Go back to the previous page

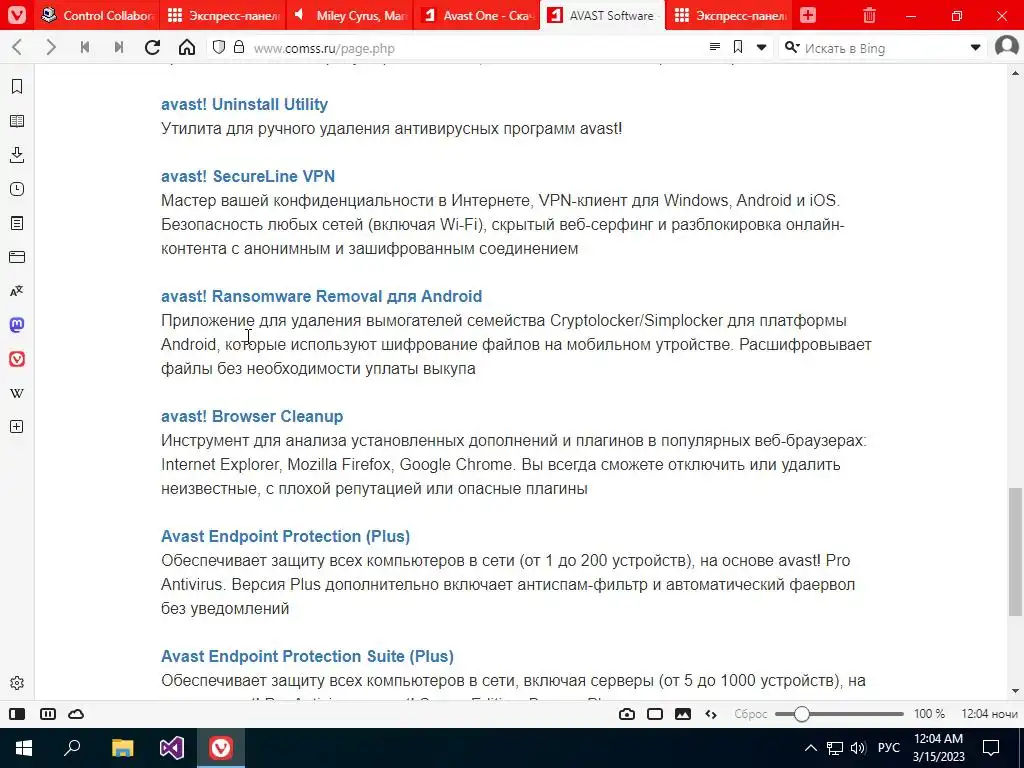(18, 48)
